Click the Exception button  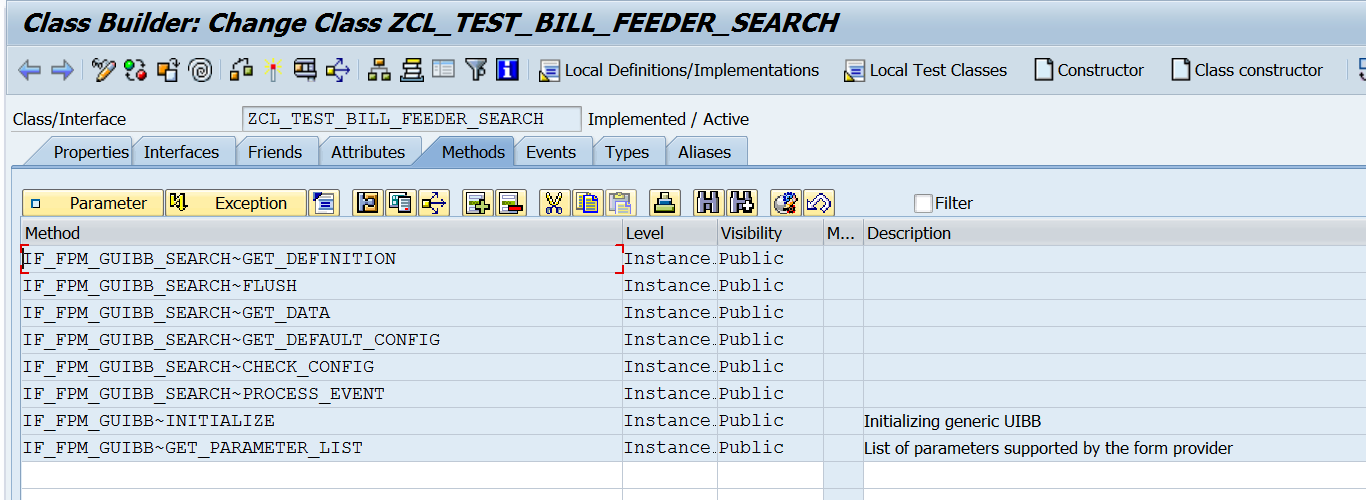pos(236,203)
